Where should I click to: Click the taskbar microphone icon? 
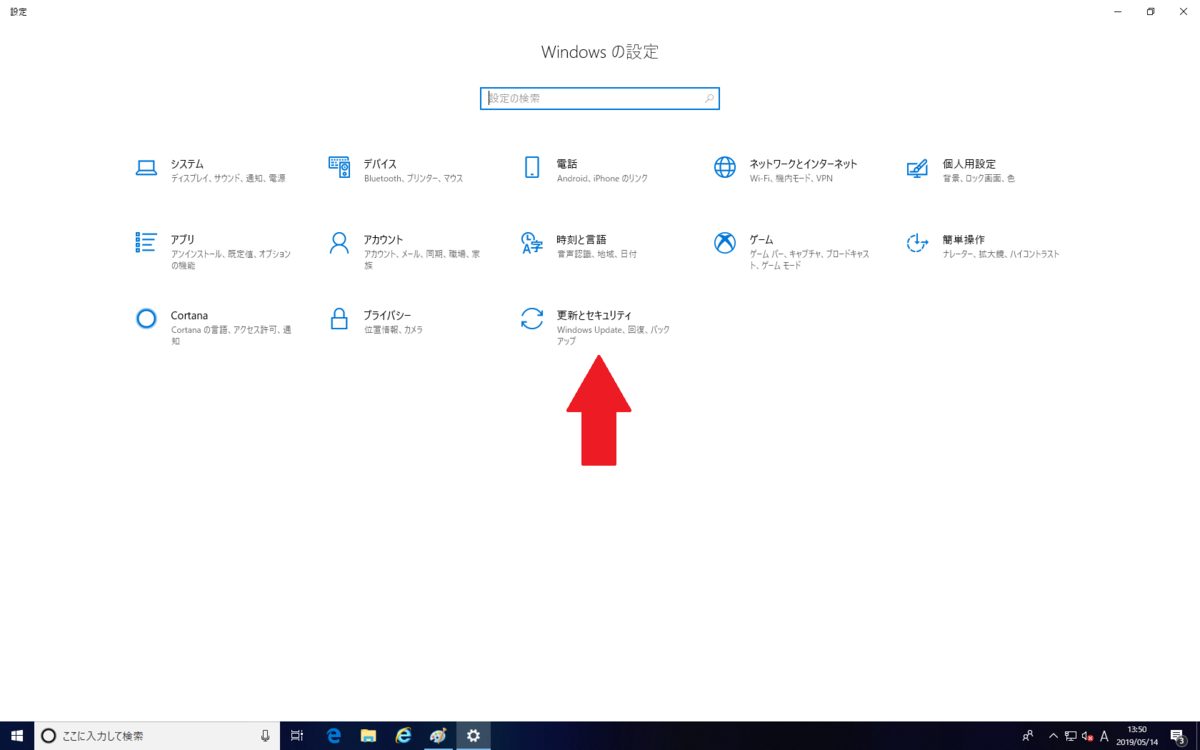[x=265, y=736]
